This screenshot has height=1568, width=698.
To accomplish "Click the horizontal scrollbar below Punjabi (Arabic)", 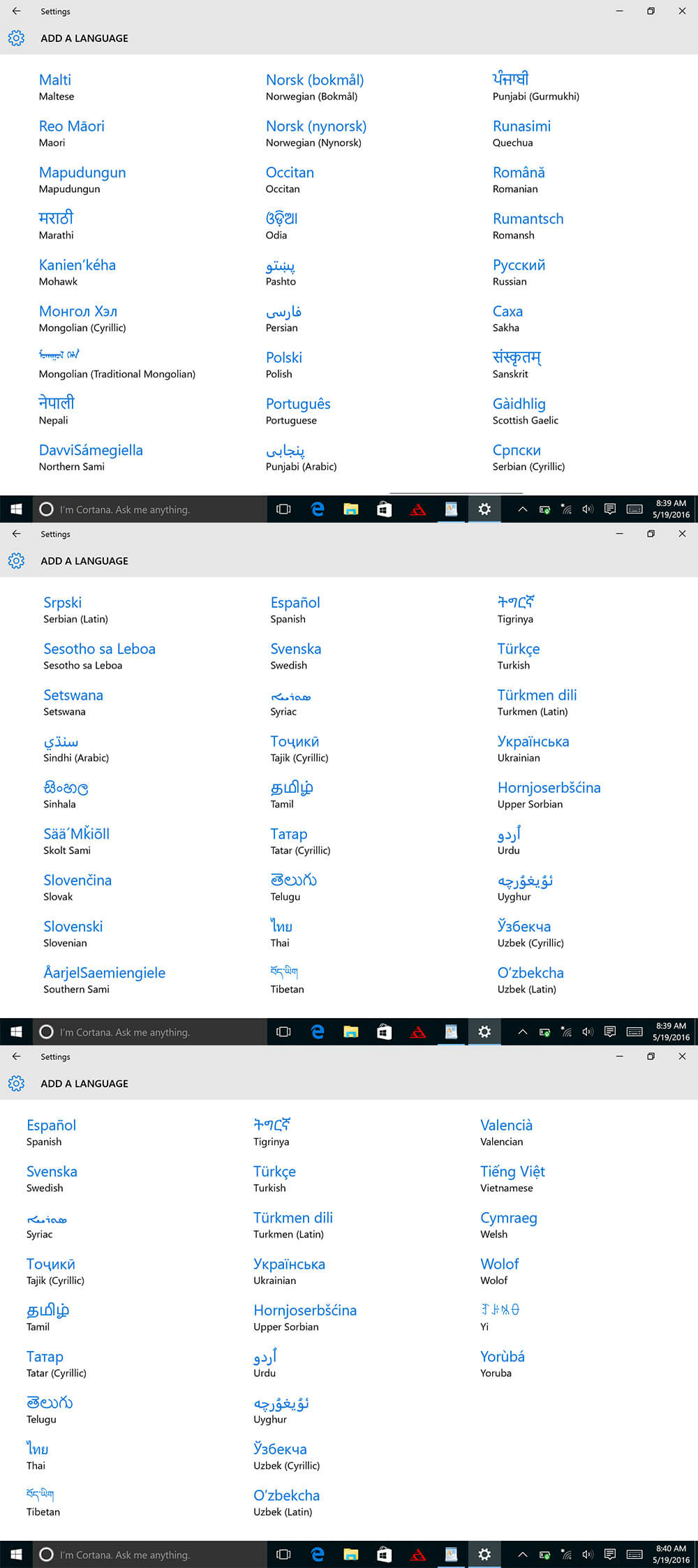I will [x=455, y=493].
